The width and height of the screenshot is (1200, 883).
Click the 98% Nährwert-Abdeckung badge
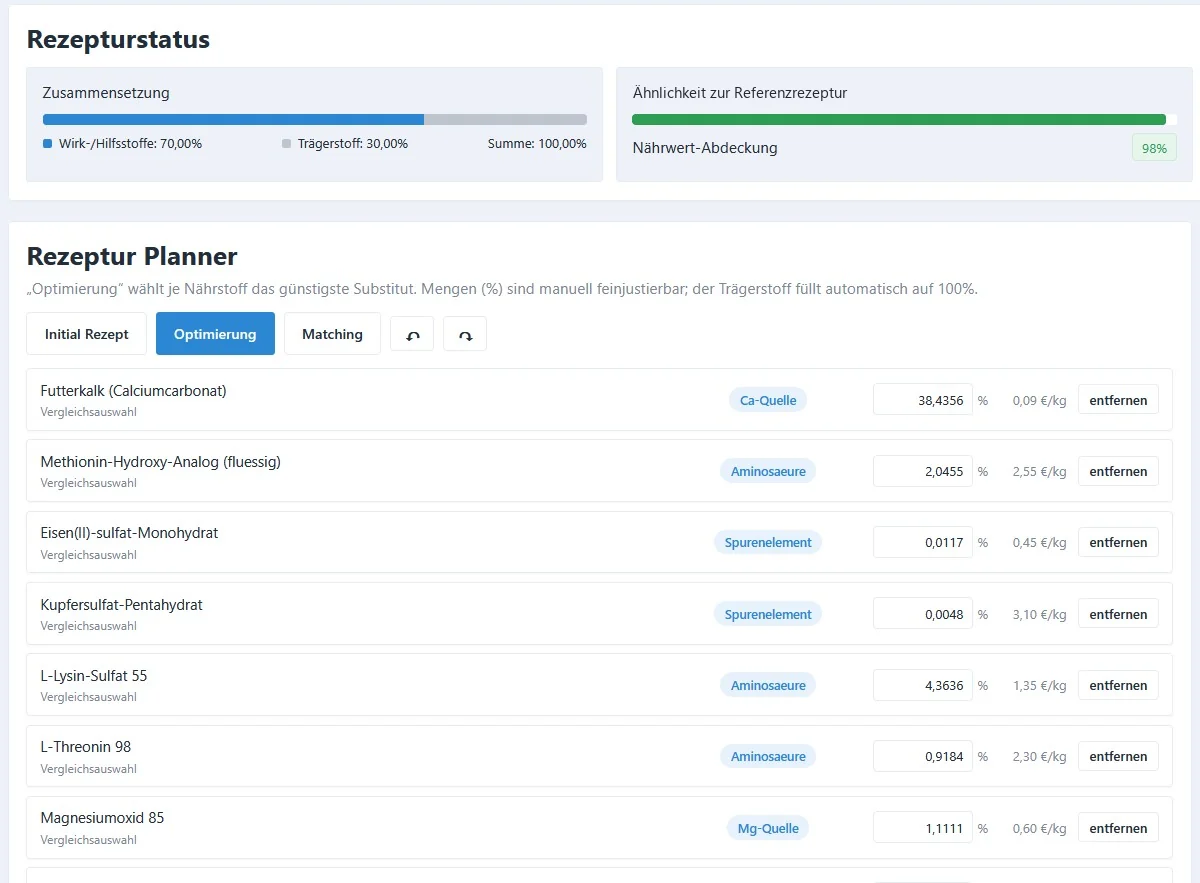click(x=1154, y=148)
